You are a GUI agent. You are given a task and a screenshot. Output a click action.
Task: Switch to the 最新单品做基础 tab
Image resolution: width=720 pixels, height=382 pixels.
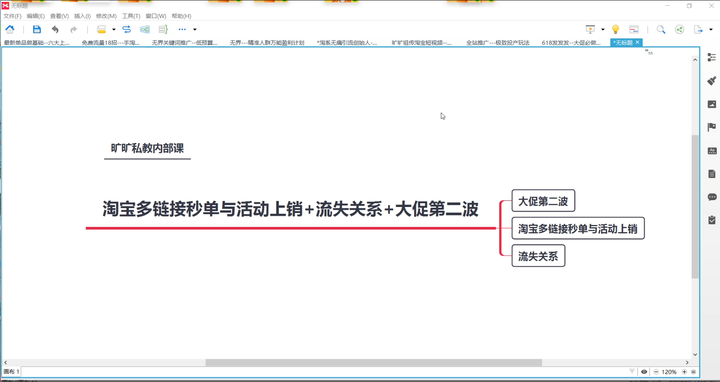pos(37,42)
